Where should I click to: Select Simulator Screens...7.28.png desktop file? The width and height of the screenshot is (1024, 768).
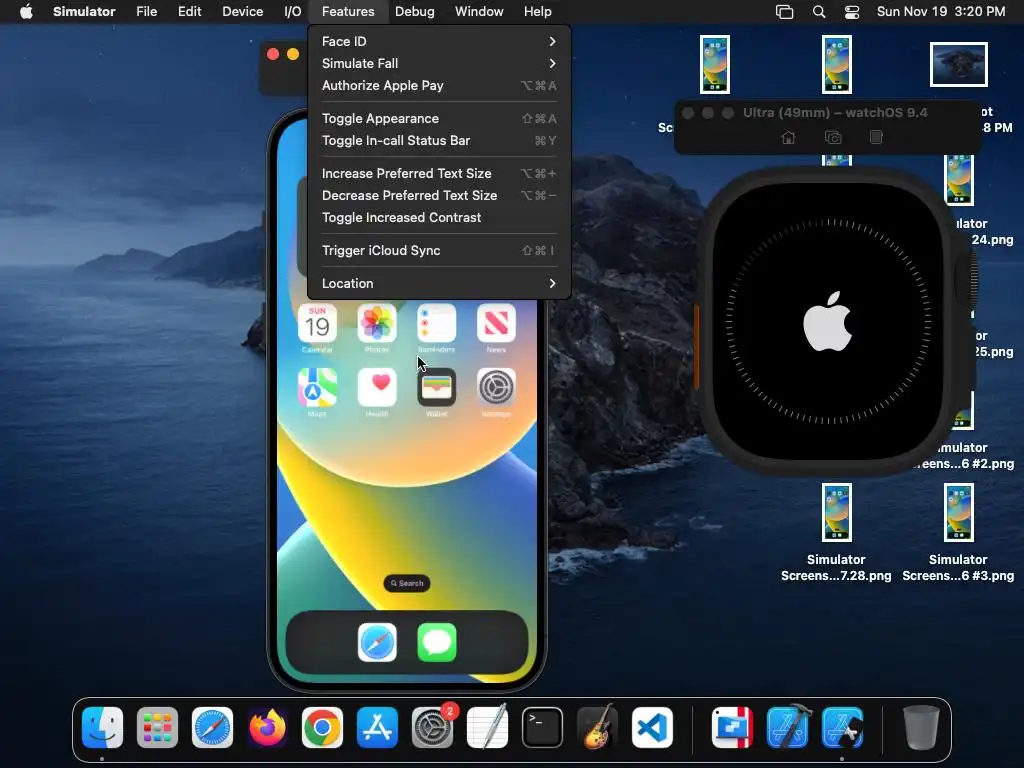coord(837,513)
